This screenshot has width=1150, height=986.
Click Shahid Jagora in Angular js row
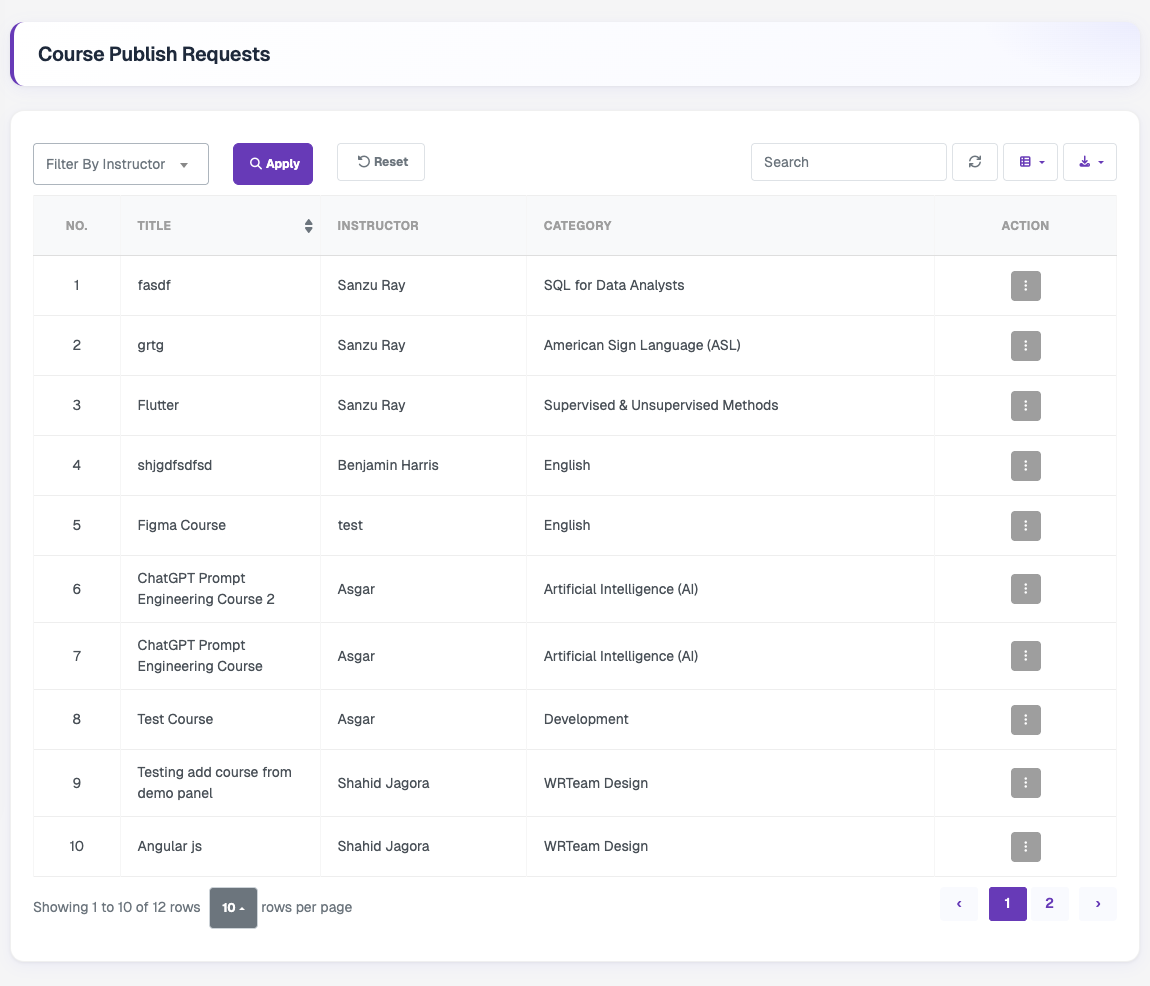[383, 846]
